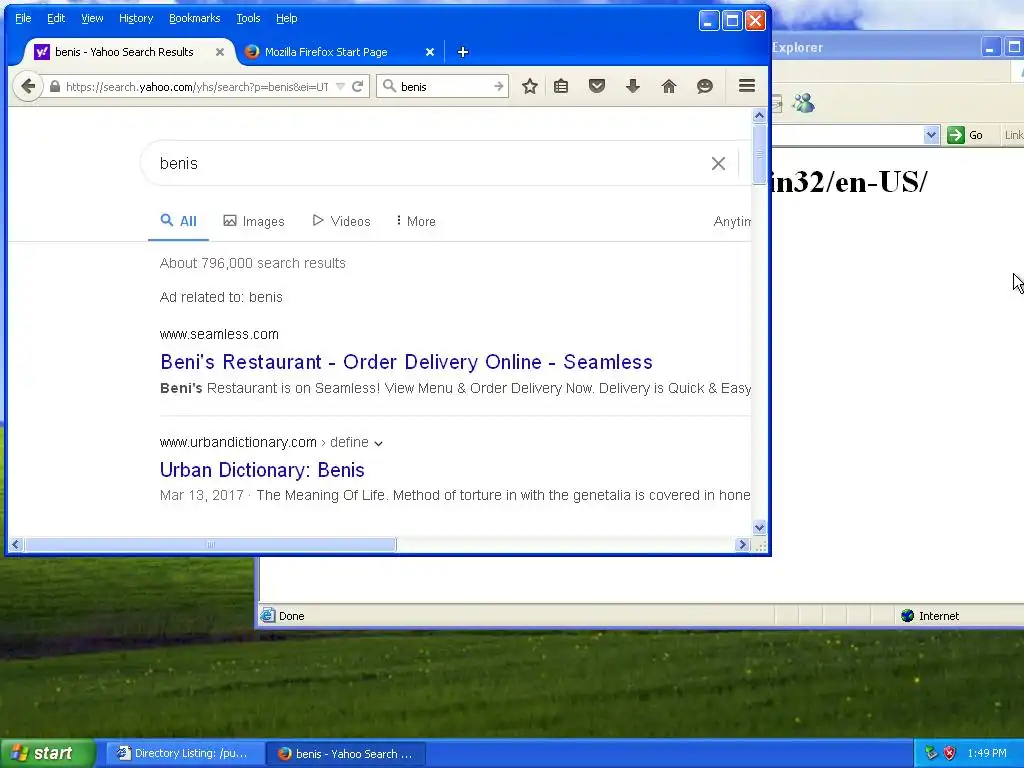The width and height of the screenshot is (1024, 768).
Task: Click Firefox search bar text field
Action: [x=444, y=86]
